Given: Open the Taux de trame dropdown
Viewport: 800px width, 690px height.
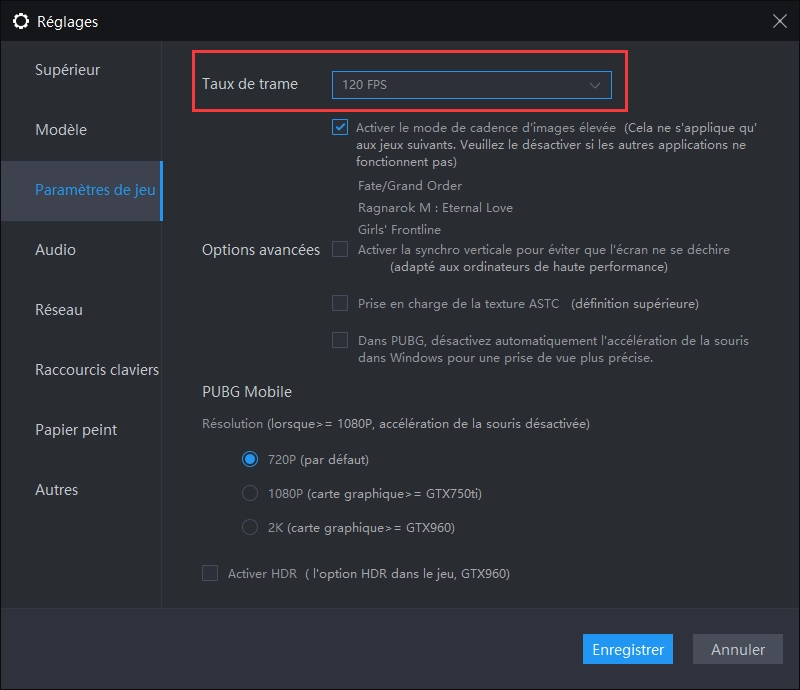Looking at the screenshot, I should tap(471, 86).
